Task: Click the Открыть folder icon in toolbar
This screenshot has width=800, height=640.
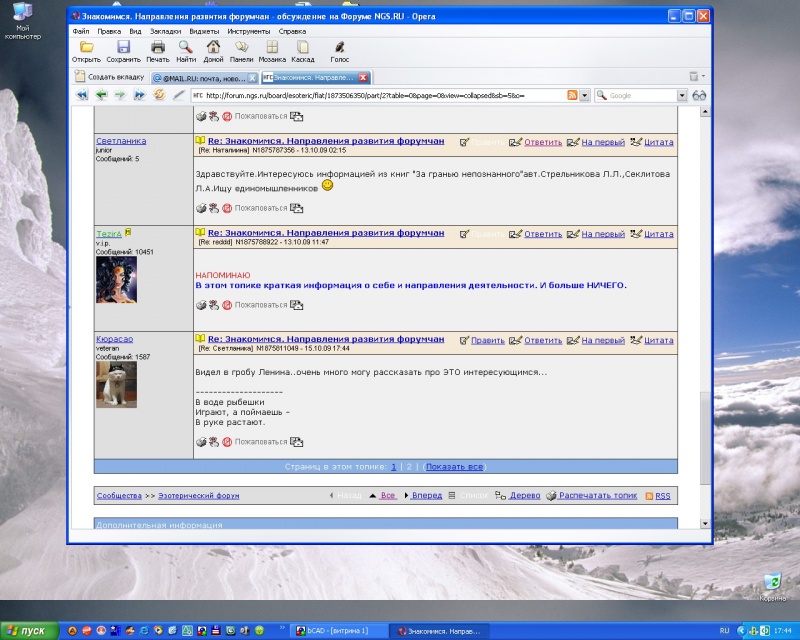Action: (x=87, y=47)
